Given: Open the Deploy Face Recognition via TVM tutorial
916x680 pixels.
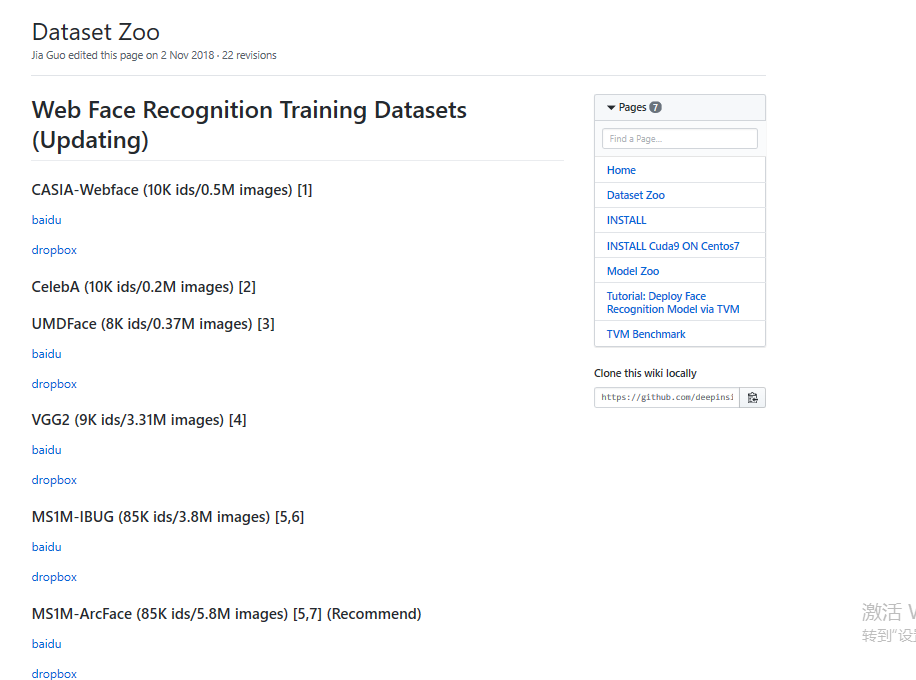Looking at the screenshot, I should click(x=672, y=303).
